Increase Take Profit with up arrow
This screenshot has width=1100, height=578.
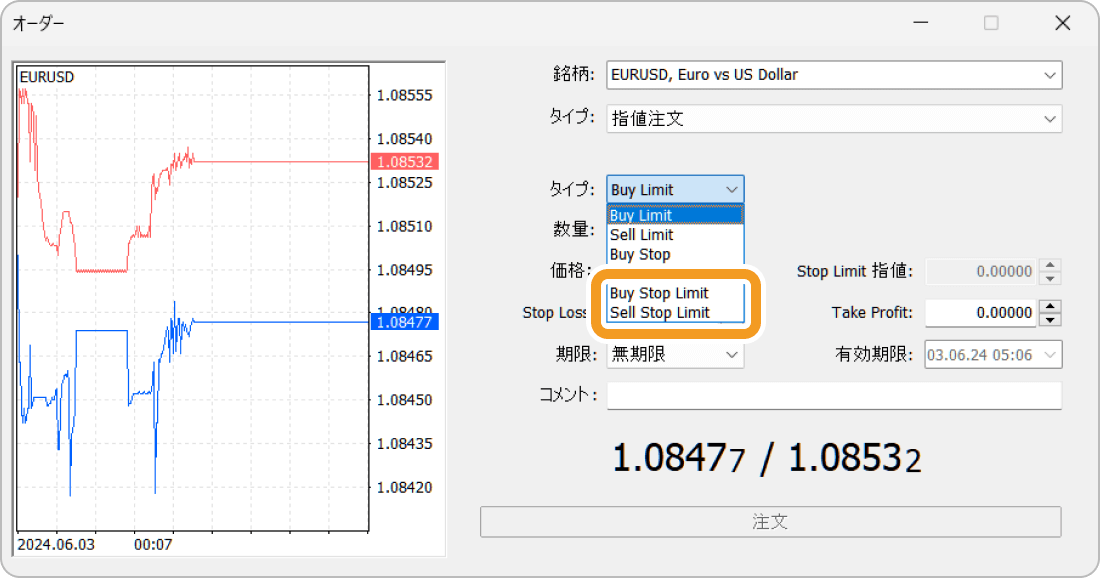(1050, 307)
